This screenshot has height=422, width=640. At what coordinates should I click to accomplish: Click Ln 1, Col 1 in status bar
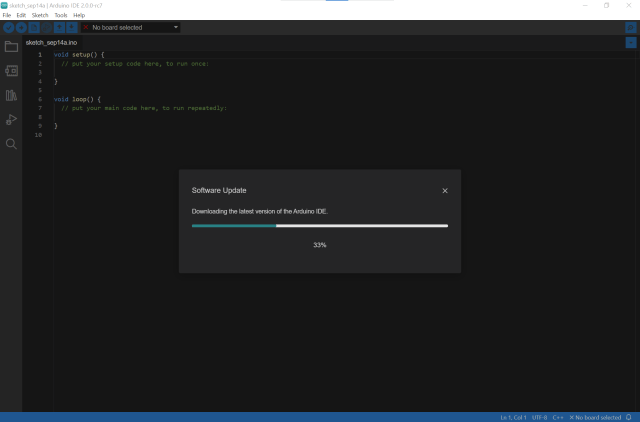513,417
